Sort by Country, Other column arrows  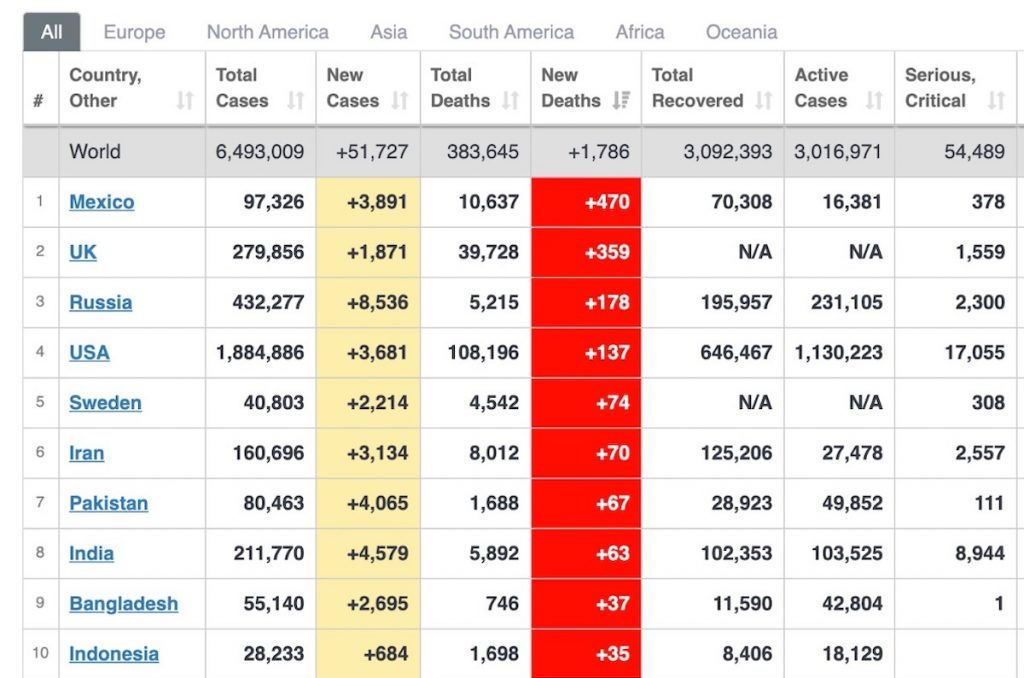click(x=185, y=101)
